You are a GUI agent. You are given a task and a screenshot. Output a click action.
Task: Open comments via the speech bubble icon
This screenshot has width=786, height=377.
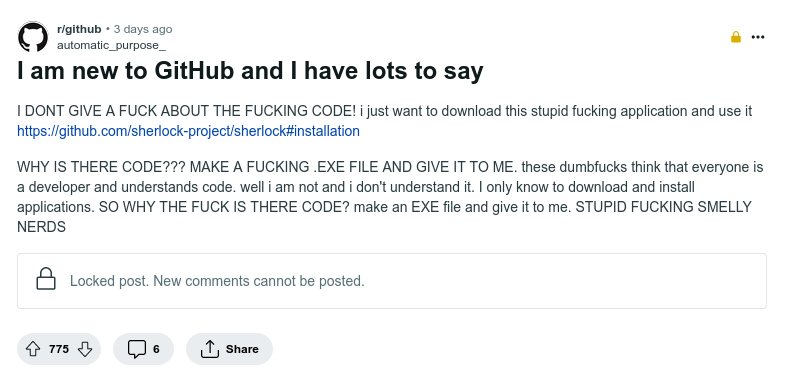pyautogui.click(x=136, y=349)
